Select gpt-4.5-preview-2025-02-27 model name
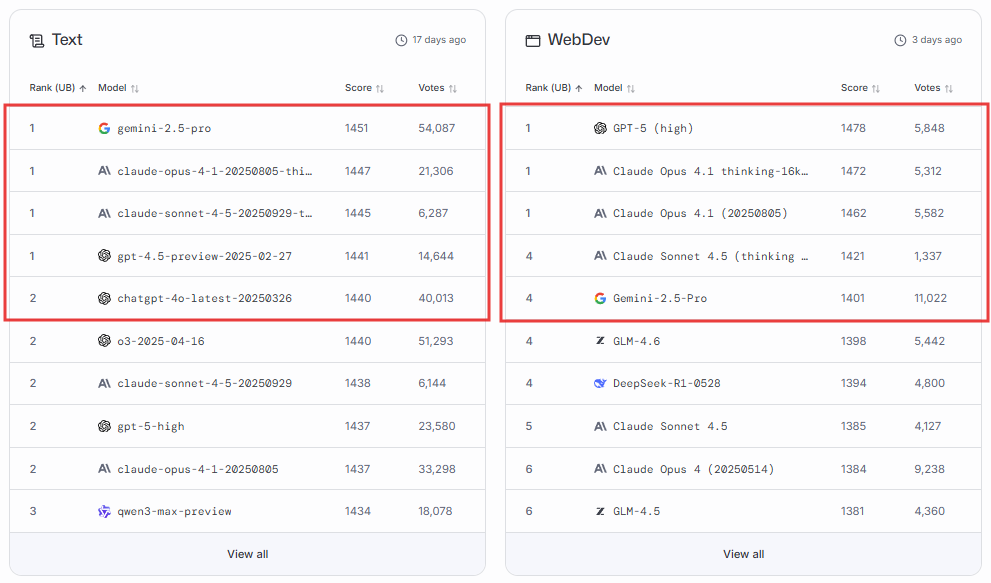The image size is (991, 583). [x=205, y=256]
